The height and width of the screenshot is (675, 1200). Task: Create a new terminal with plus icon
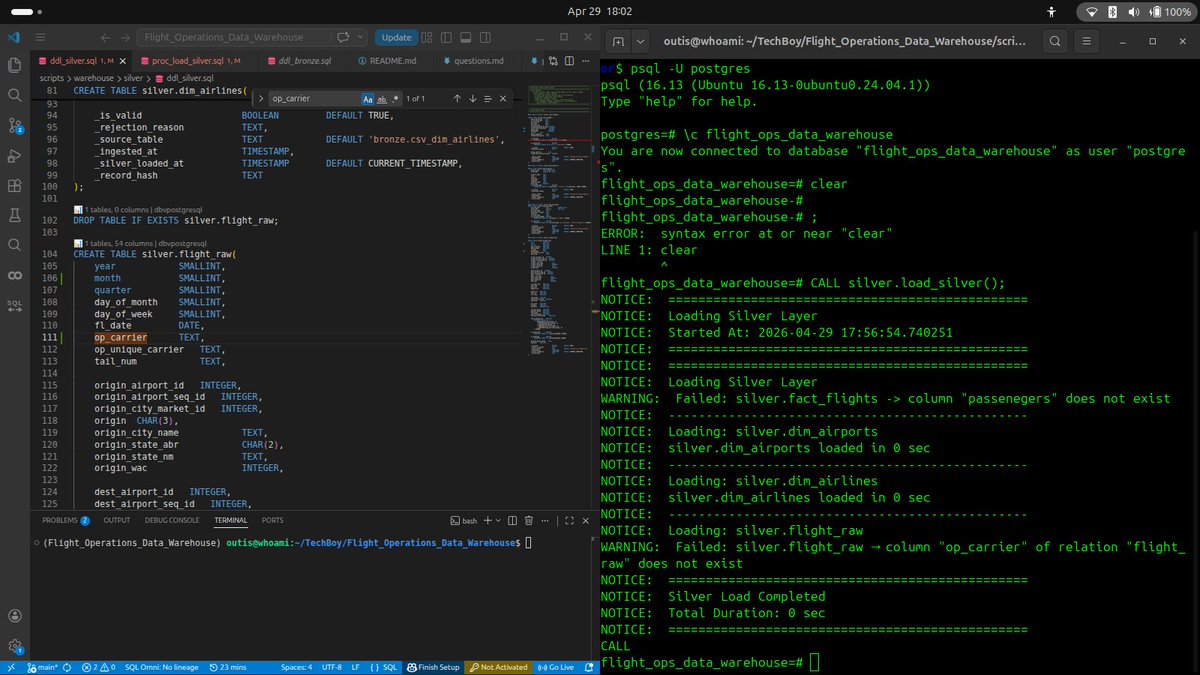click(x=488, y=520)
